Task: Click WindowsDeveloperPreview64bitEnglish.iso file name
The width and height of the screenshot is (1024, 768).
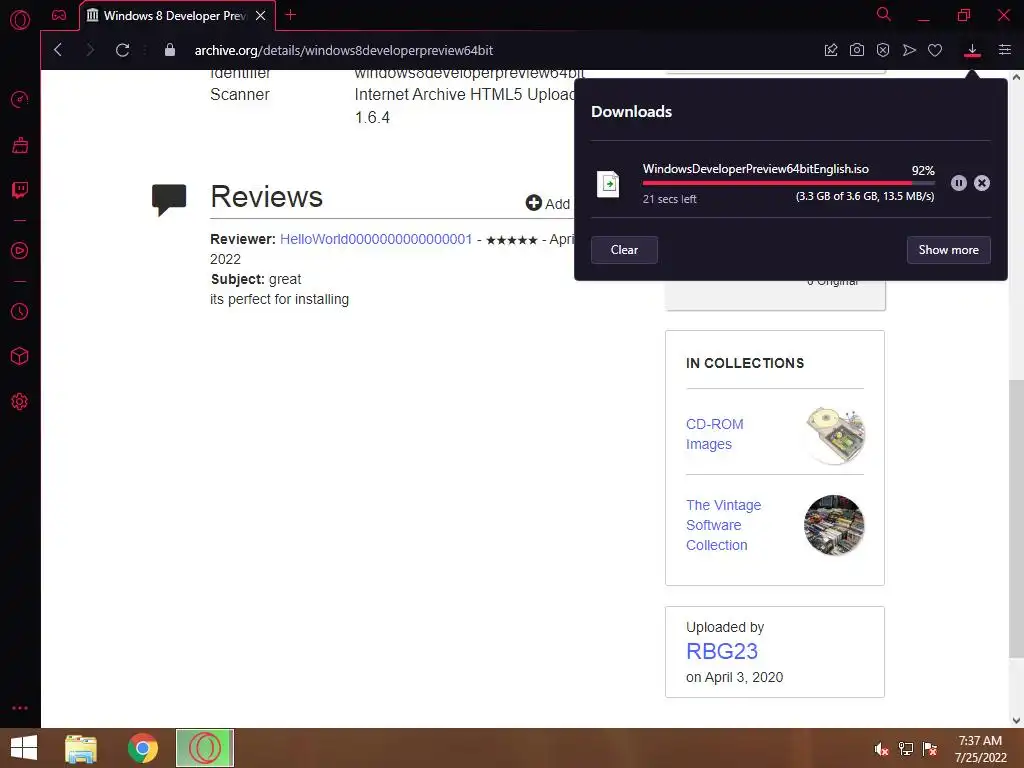Action: (756, 168)
